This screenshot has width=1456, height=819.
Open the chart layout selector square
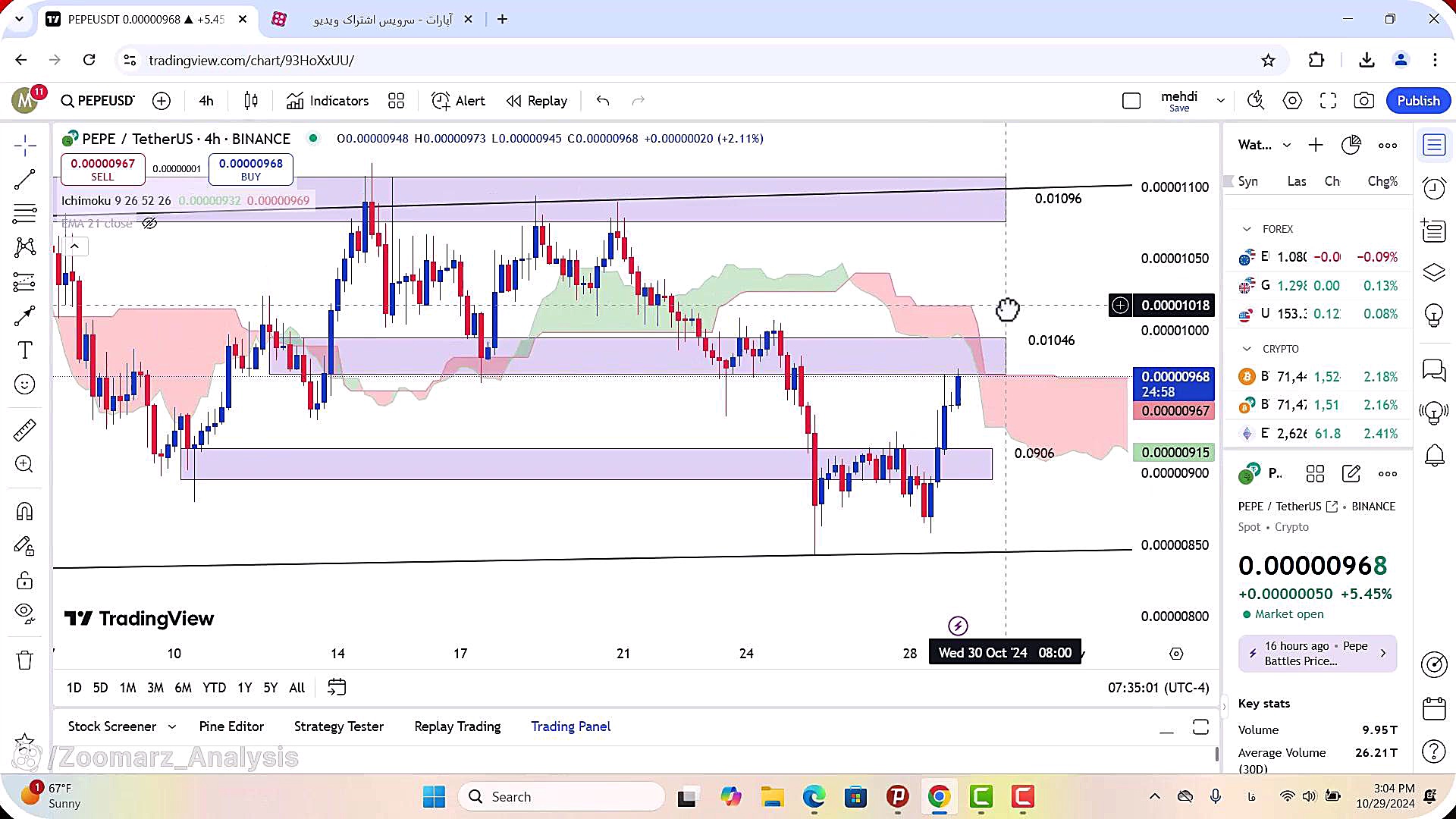[x=1131, y=101]
